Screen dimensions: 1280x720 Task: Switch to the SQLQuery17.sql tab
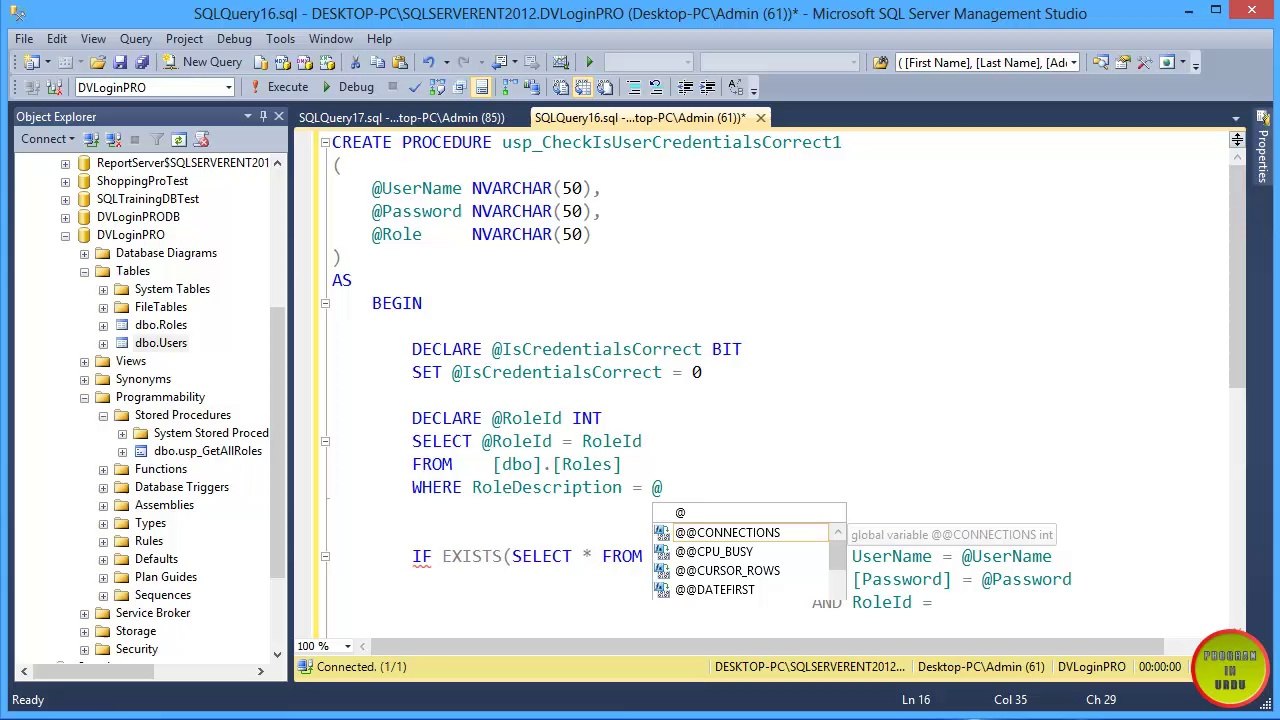point(401,118)
